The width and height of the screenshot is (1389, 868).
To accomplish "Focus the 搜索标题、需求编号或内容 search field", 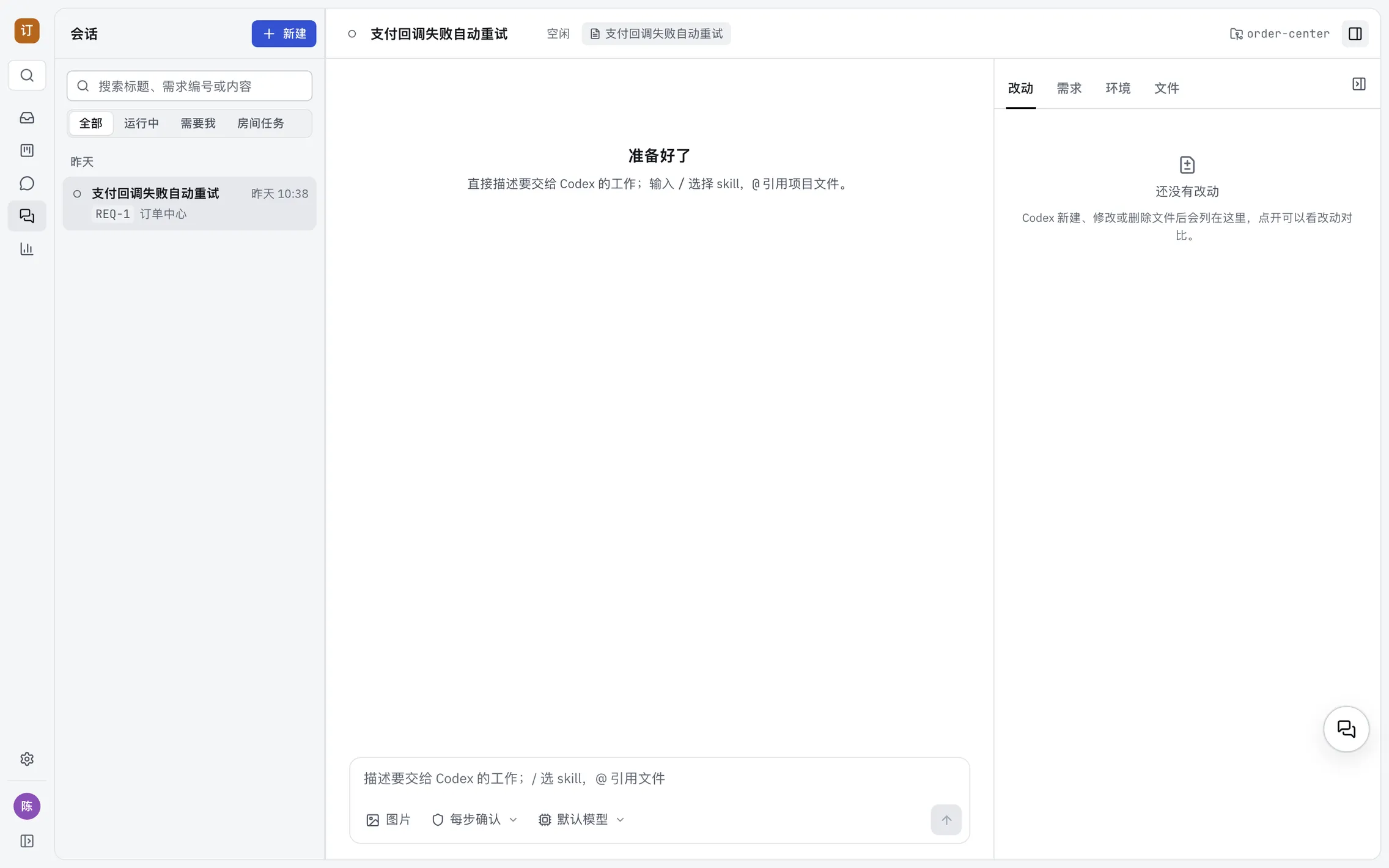I will coord(190,86).
